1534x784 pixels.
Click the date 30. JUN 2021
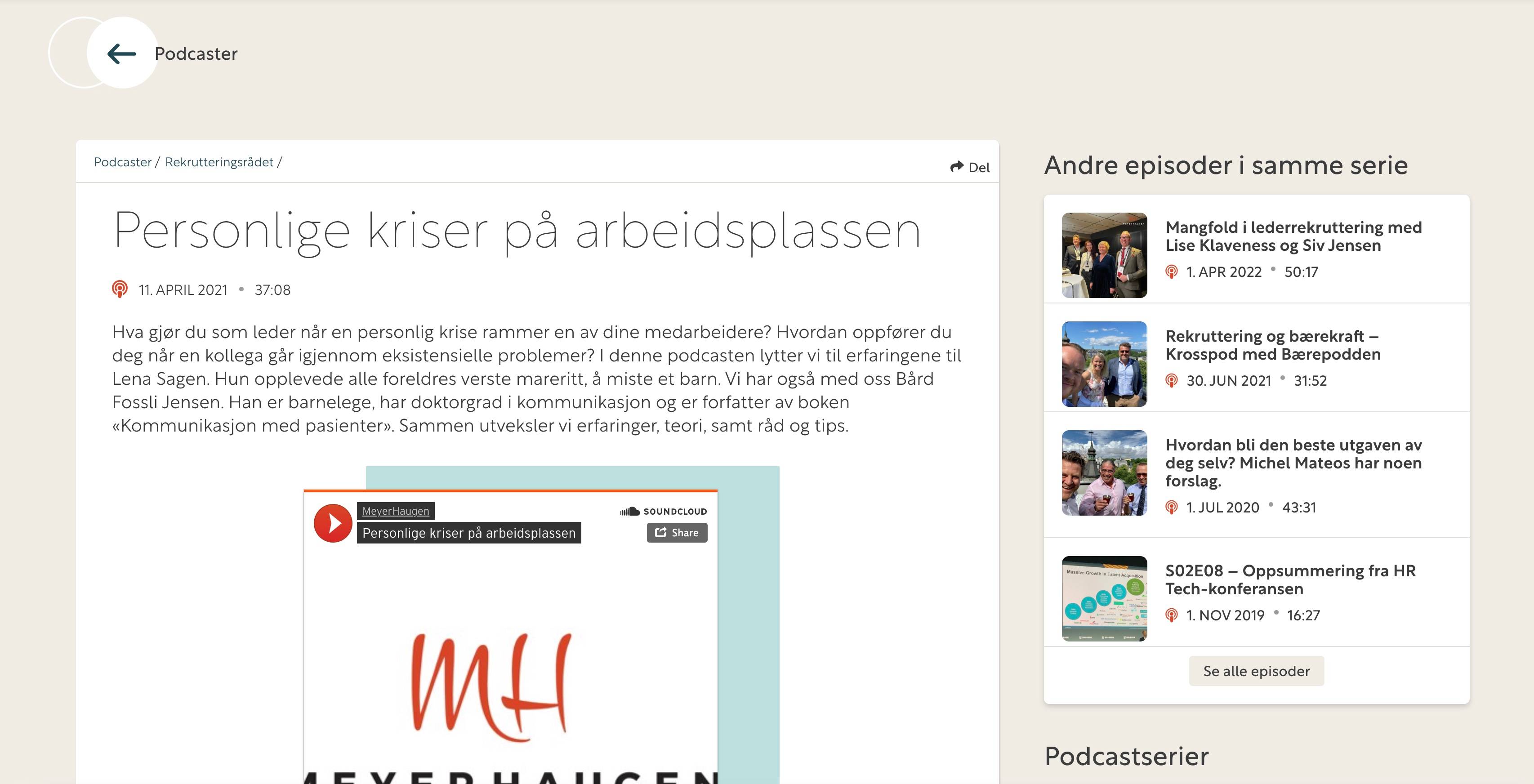1229,380
